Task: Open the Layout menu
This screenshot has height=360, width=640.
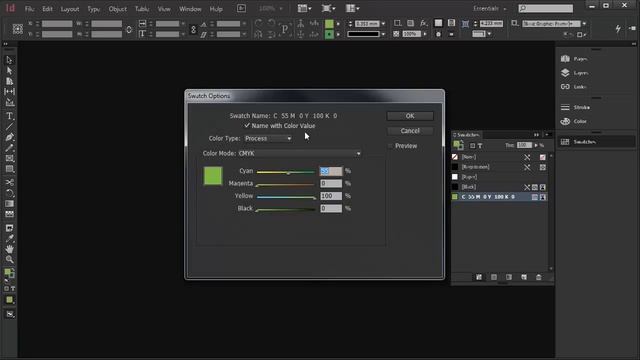Action: point(70,9)
